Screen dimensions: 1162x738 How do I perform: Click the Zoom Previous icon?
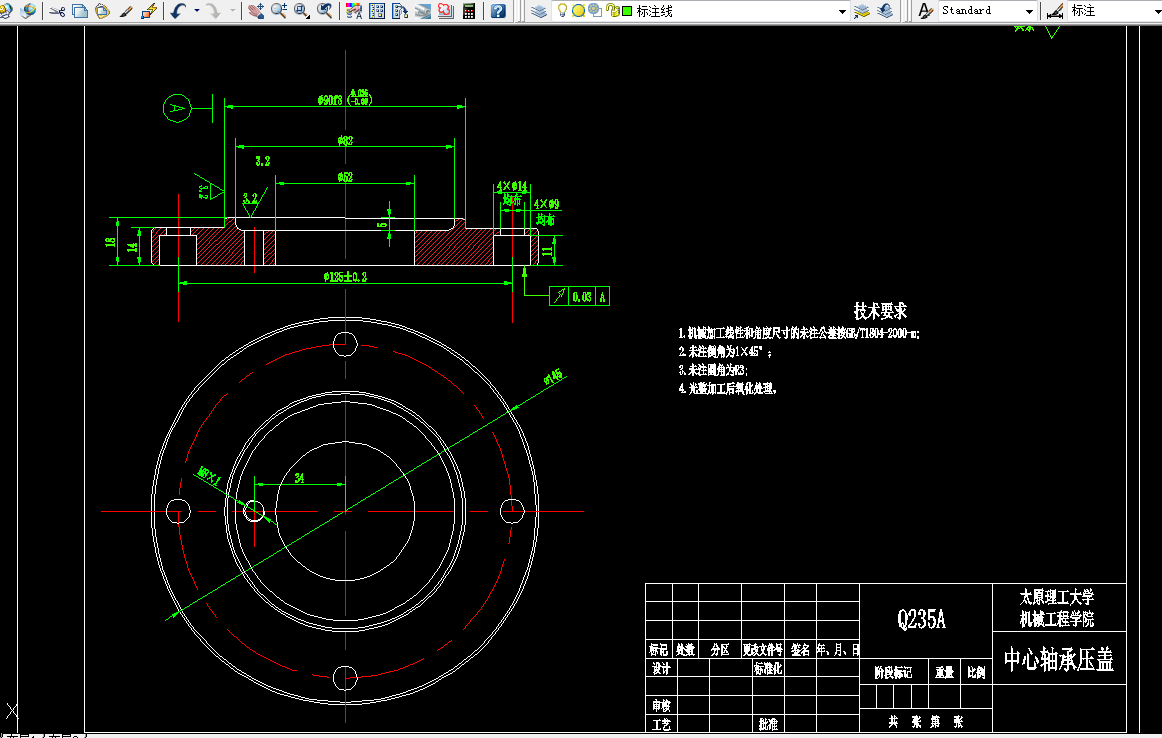pos(321,10)
